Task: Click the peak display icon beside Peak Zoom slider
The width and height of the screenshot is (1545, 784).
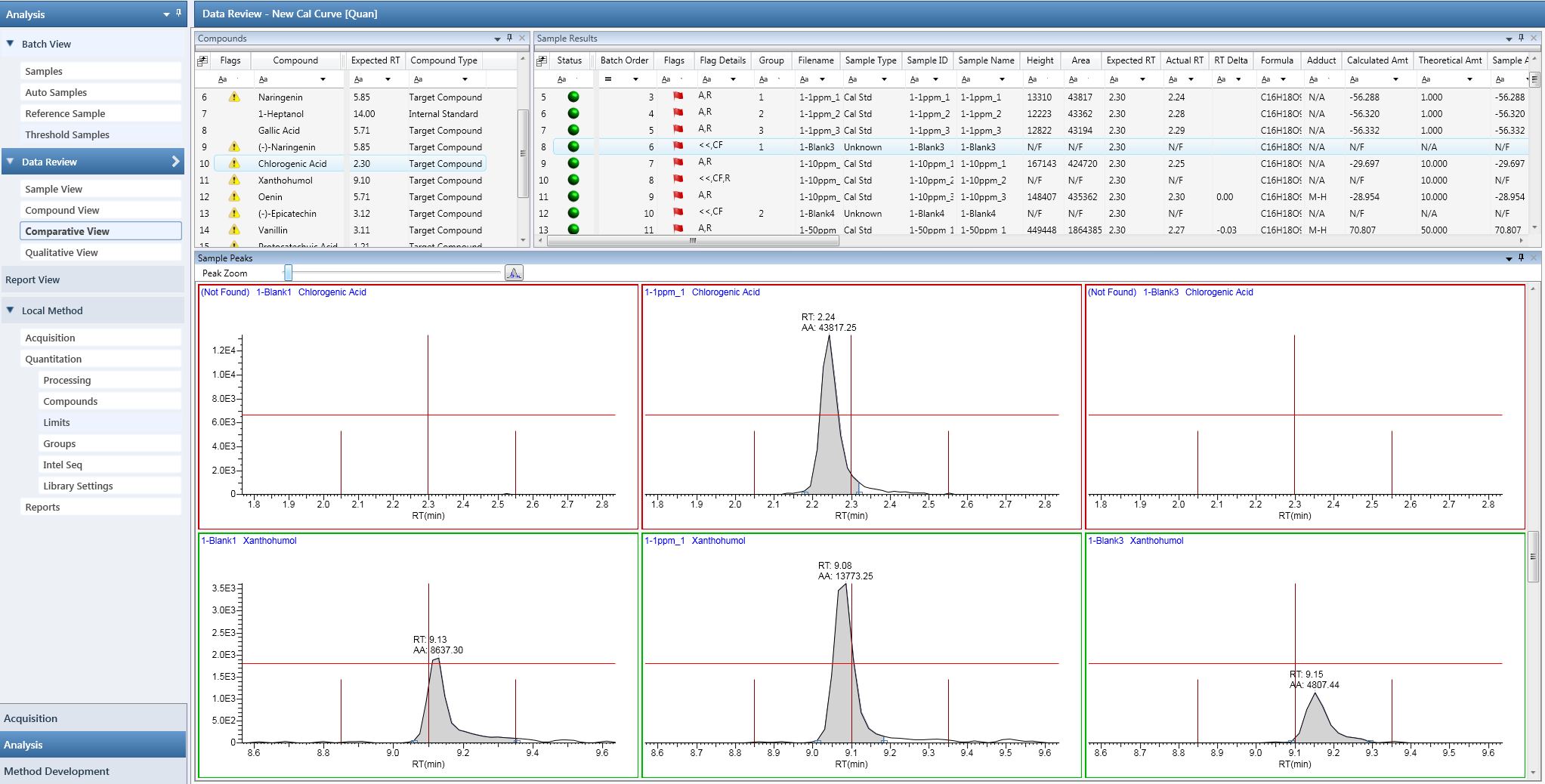Action: point(514,273)
